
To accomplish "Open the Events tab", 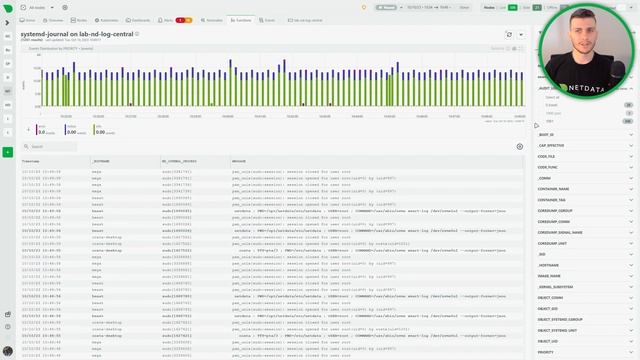I will (267, 20).
